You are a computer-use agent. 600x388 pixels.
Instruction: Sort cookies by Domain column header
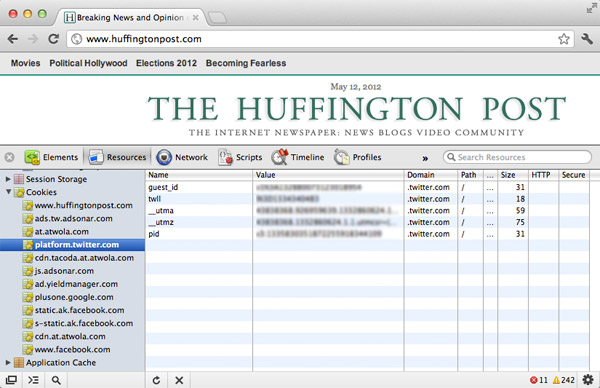pos(431,175)
